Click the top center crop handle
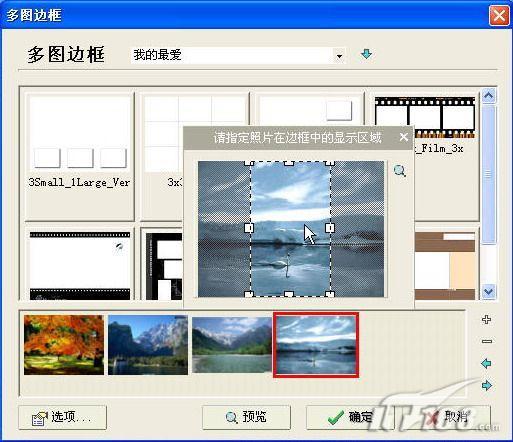Screen dimensions: 513x442 (x=289, y=163)
